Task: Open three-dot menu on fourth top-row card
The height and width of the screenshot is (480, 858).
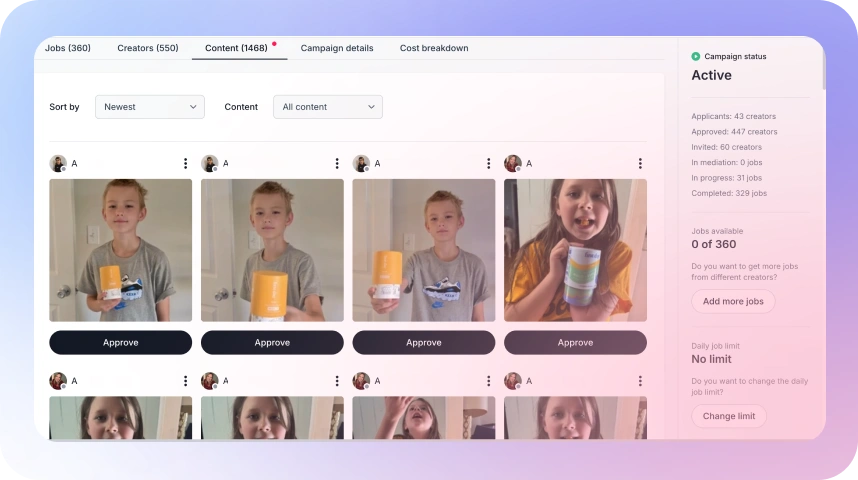Action: click(640, 163)
